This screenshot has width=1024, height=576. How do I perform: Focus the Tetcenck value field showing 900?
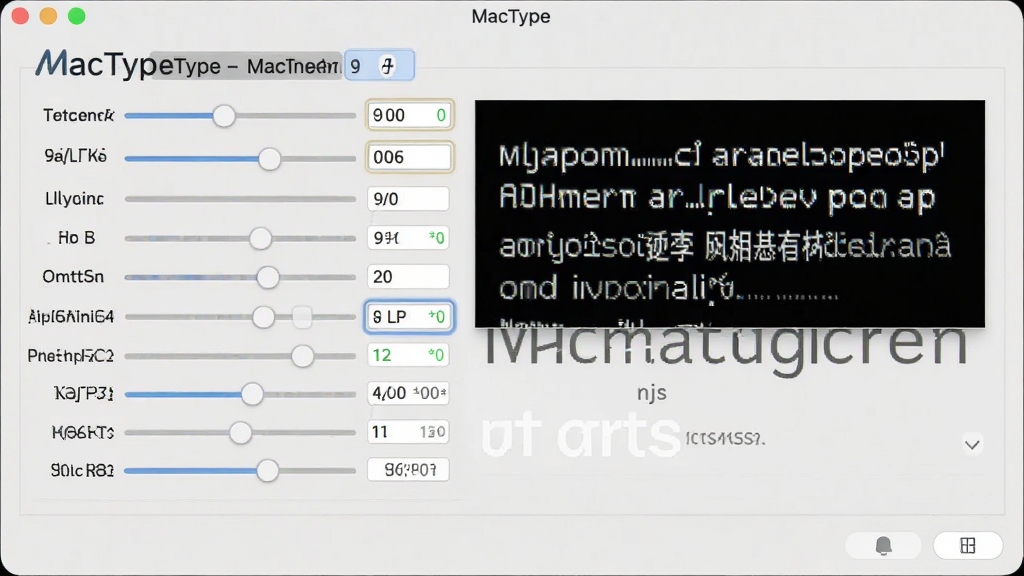click(409, 116)
